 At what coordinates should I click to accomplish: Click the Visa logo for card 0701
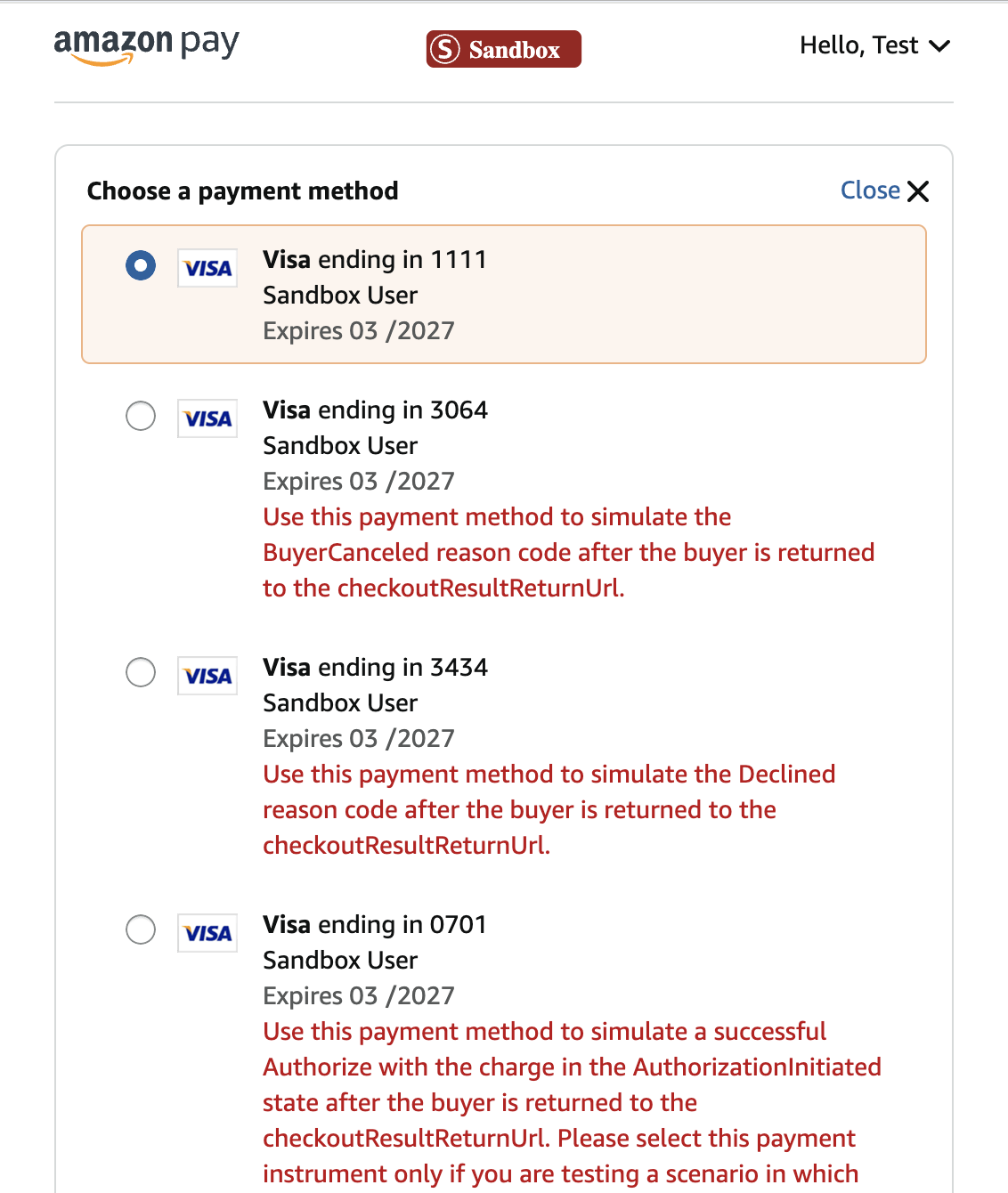pyautogui.click(x=207, y=933)
